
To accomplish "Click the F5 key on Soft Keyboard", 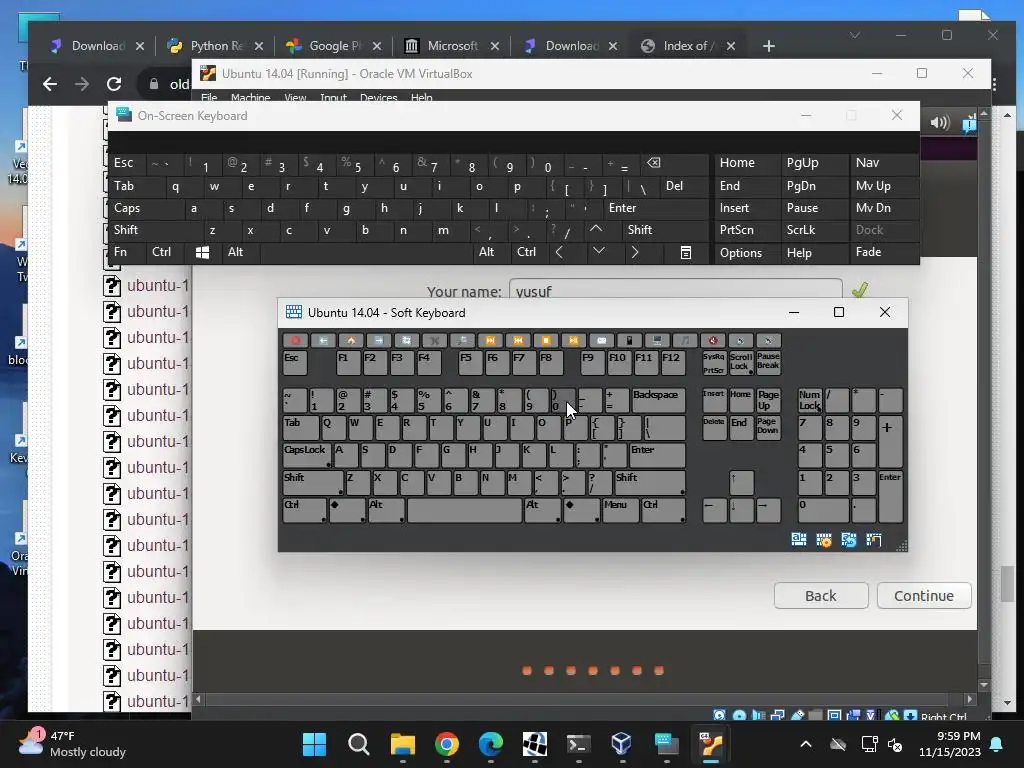I will point(470,363).
